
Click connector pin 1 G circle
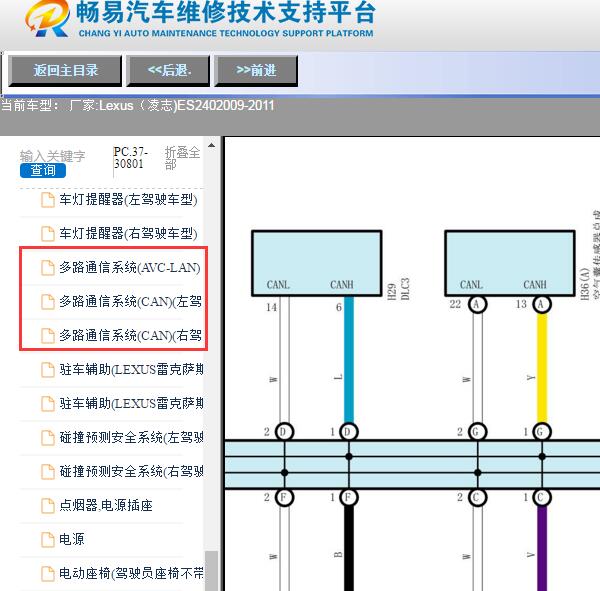point(542,432)
